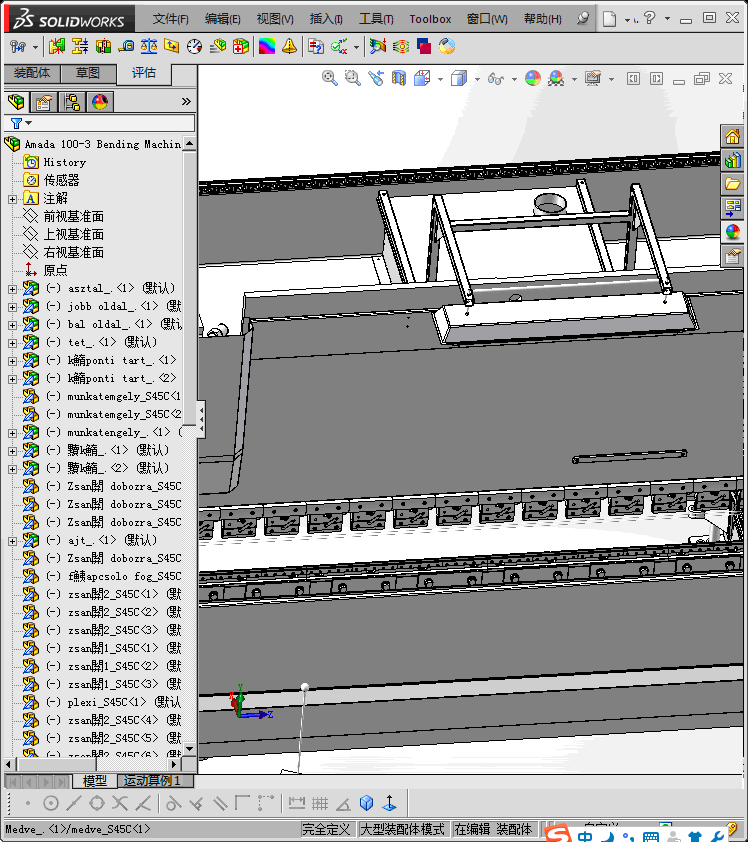
Task: Click the warning triangle check icon
Action: pyautogui.click(x=289, y=46)
